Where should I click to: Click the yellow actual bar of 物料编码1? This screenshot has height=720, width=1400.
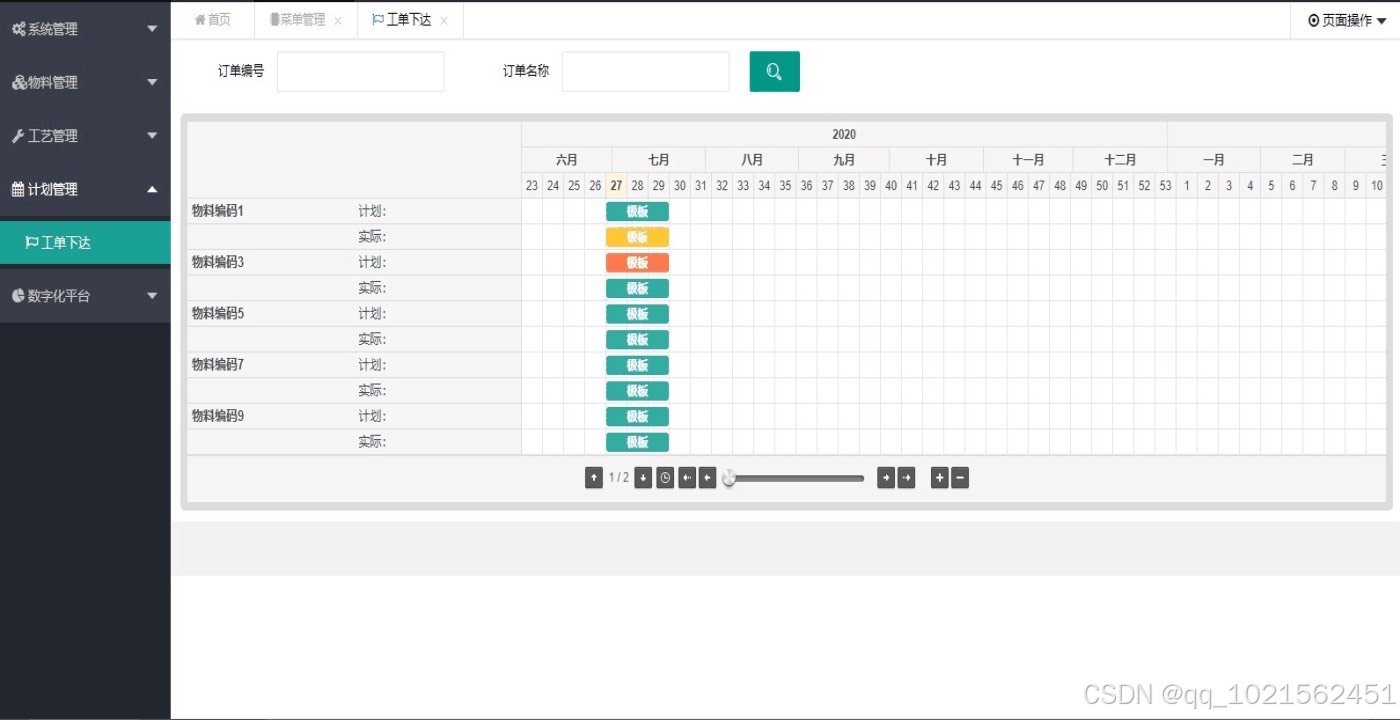coord(637,237)
